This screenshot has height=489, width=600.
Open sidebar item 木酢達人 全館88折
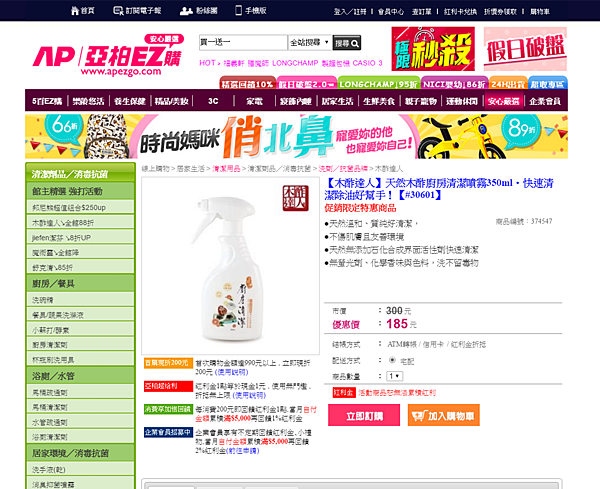click(x=80, y=222)
